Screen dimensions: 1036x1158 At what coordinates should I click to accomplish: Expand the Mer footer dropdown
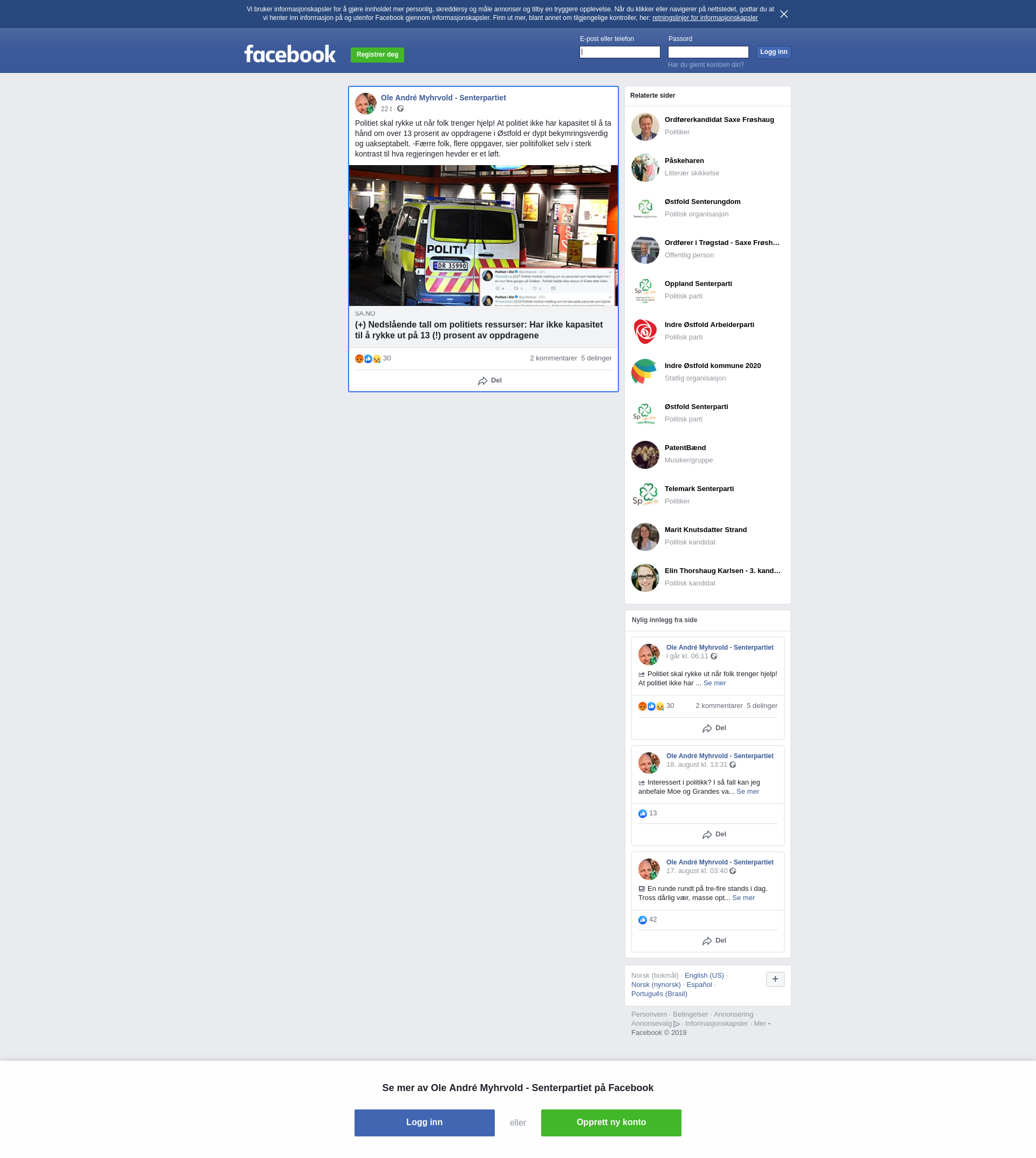tap(762, 1024)
